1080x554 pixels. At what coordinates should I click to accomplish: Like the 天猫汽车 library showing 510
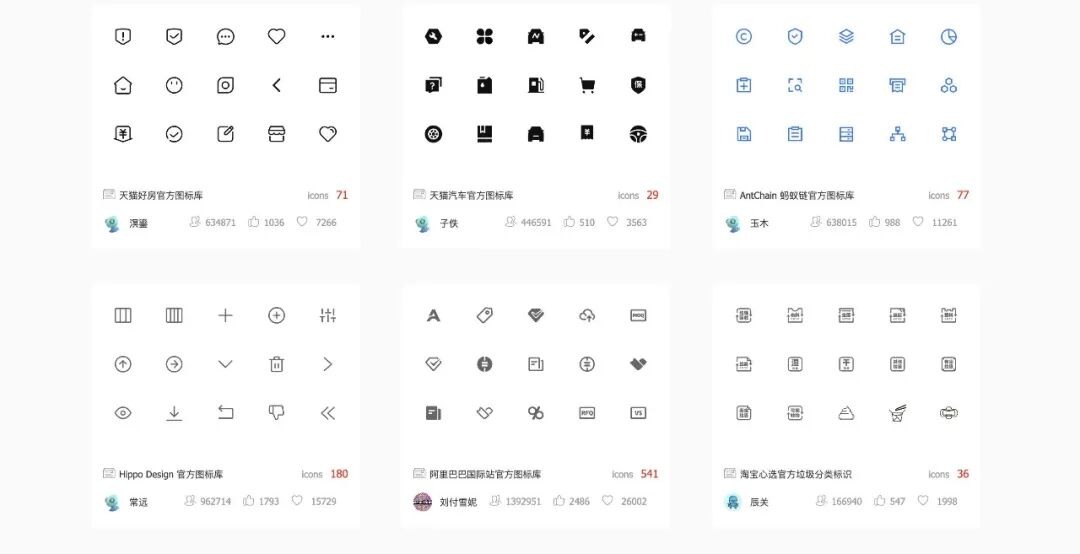569,222
